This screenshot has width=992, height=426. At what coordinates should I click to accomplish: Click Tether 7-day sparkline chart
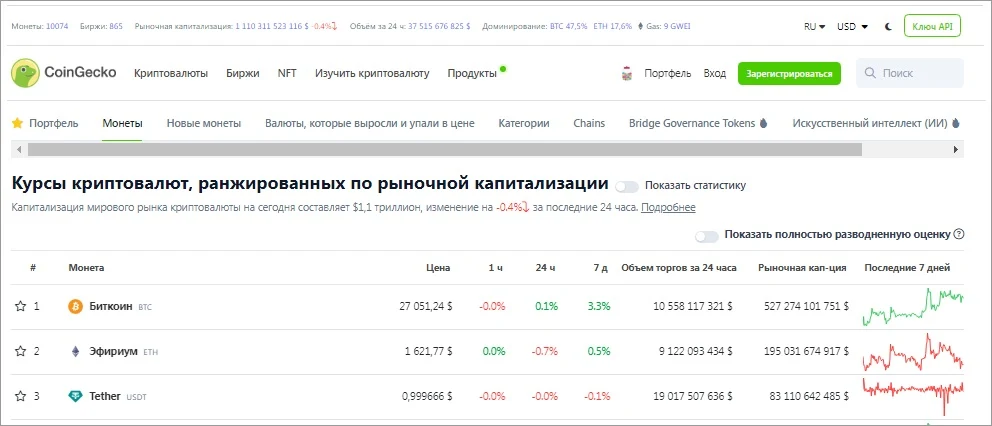click(x=912, y=396)
